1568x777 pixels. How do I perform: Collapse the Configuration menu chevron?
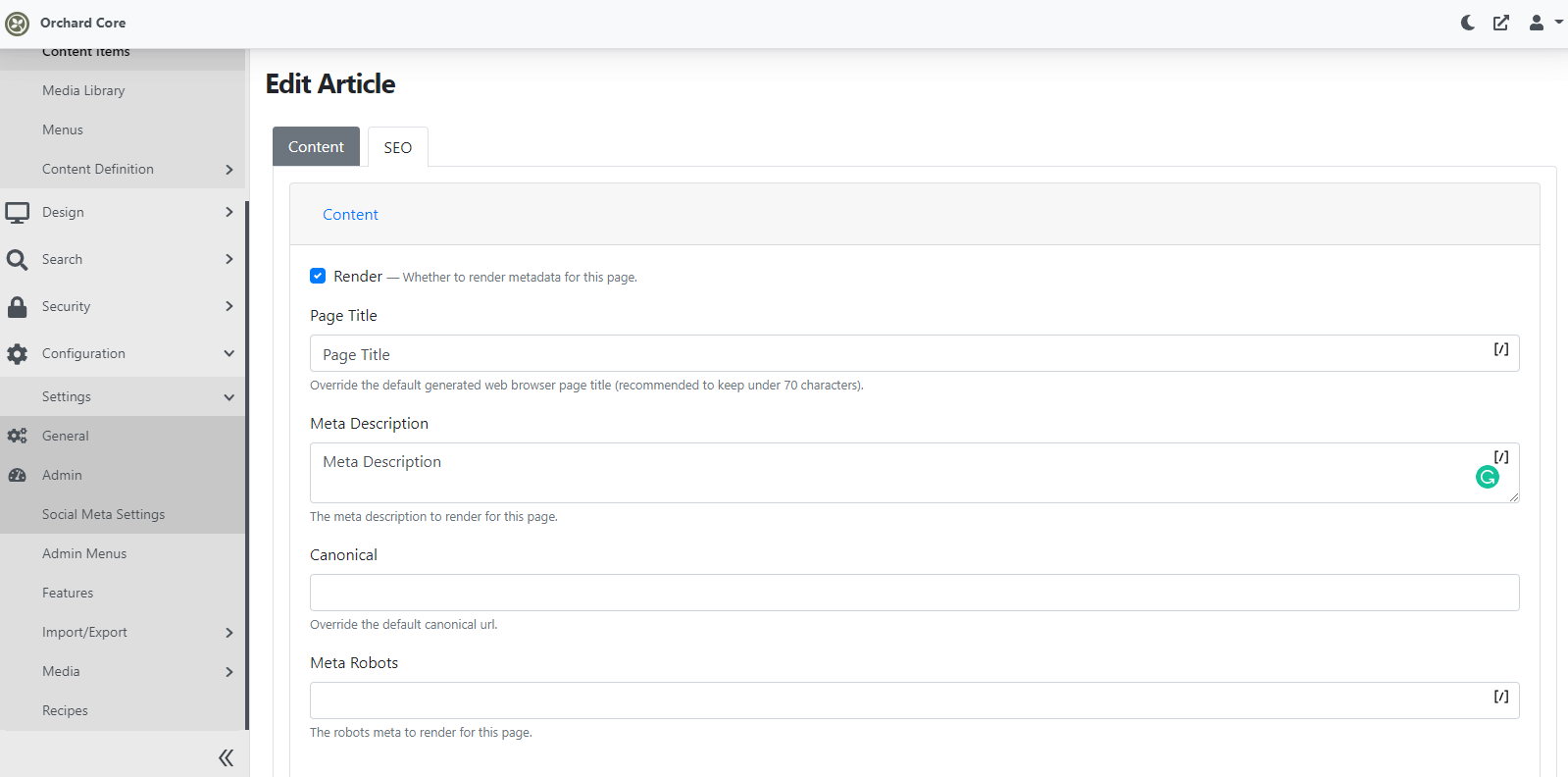[229, 353]
